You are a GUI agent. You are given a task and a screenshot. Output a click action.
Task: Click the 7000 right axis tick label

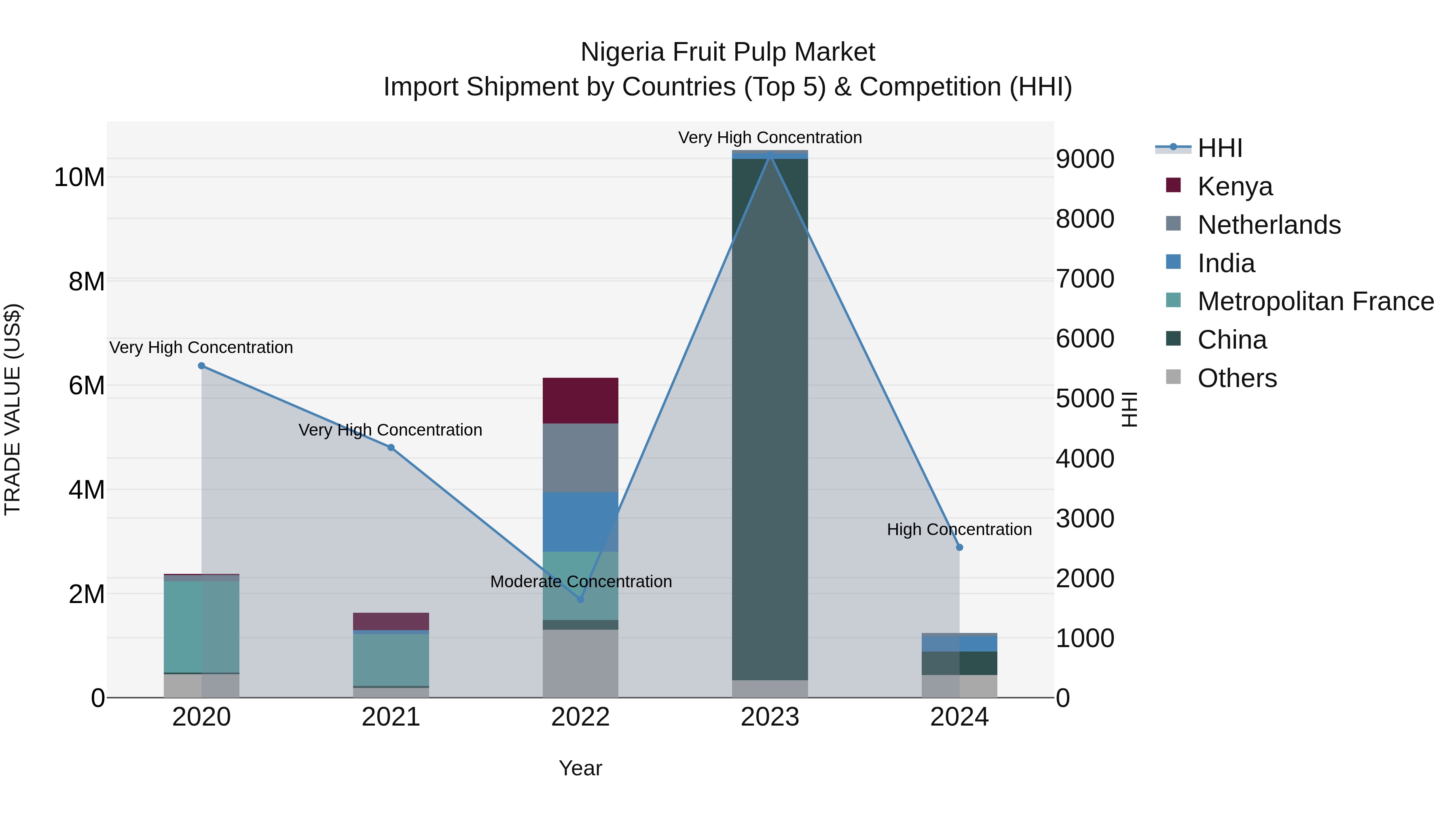(x=1085, y=279)
